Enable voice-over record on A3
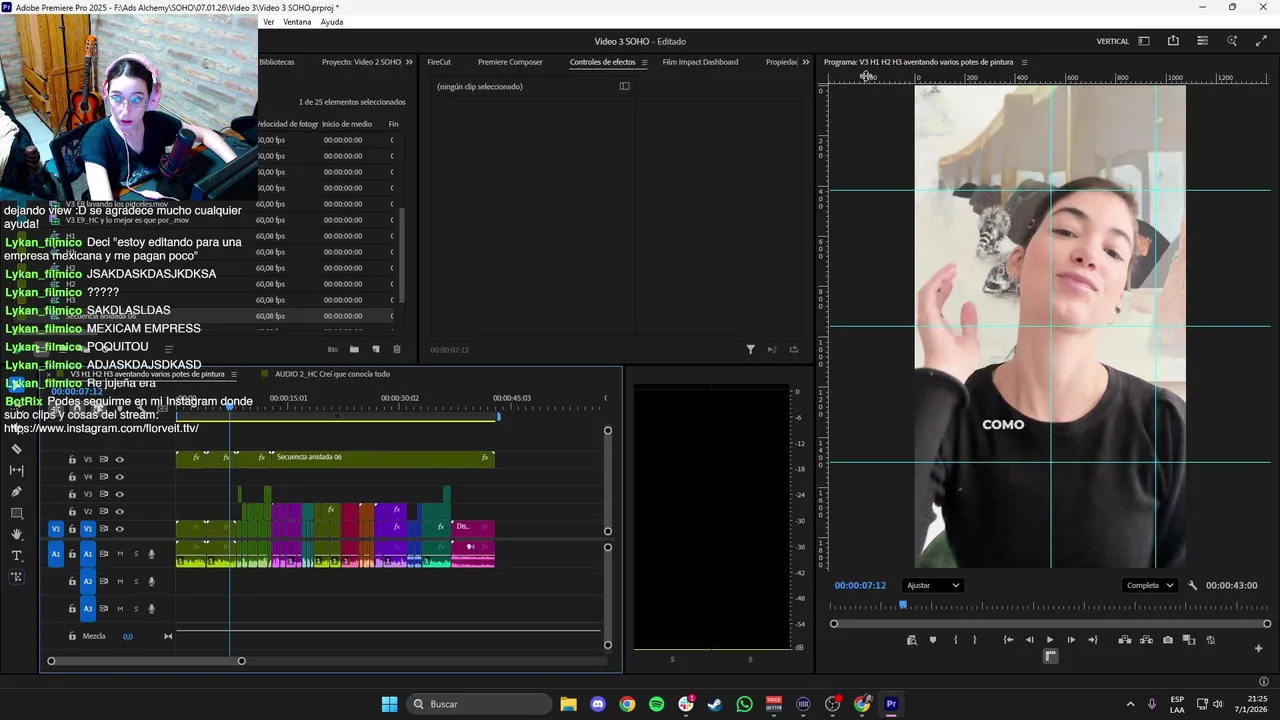Viewport: 1280px width, 720px height. (x=152, y=608)
